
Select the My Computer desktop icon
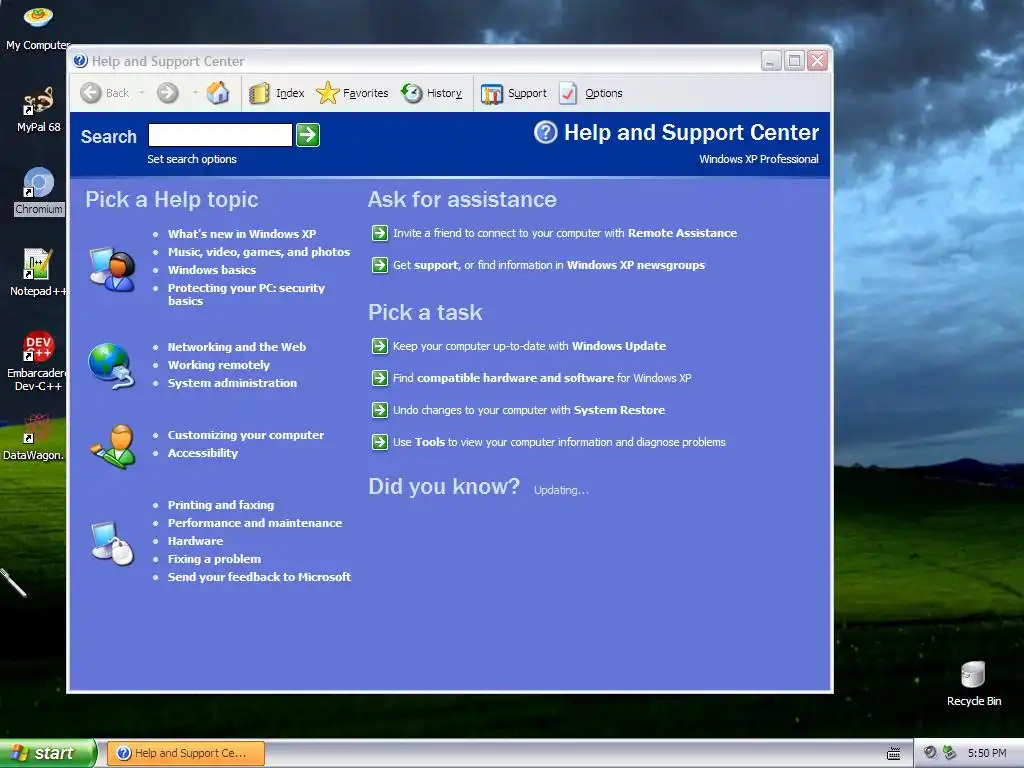[38, 27]
